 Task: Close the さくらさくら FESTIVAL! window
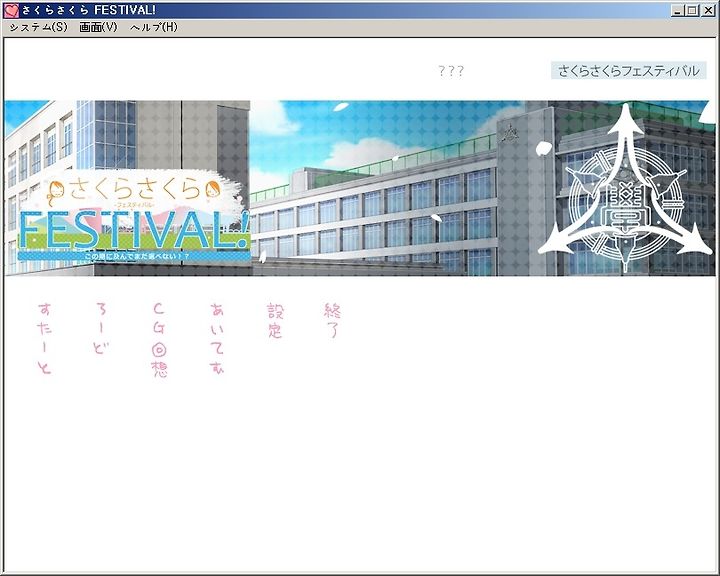tap(709, 10)
